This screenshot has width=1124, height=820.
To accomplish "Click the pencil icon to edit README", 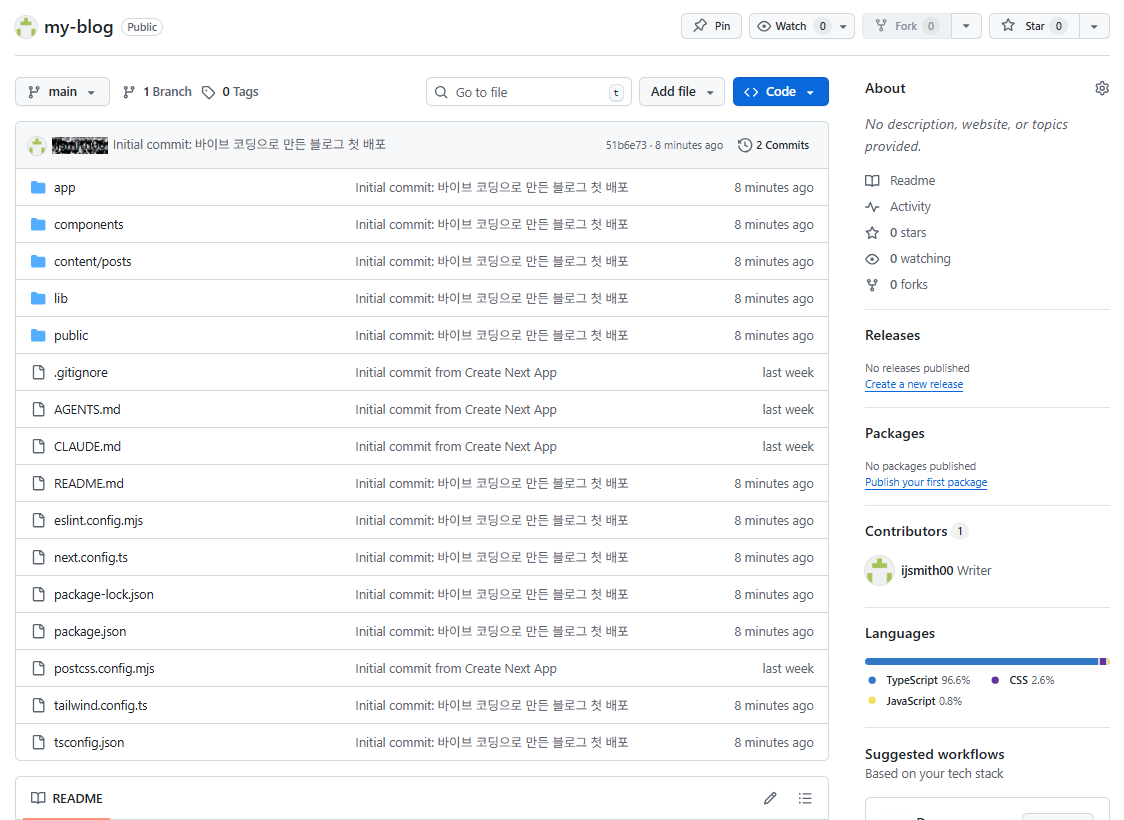I will coord(770,798).
